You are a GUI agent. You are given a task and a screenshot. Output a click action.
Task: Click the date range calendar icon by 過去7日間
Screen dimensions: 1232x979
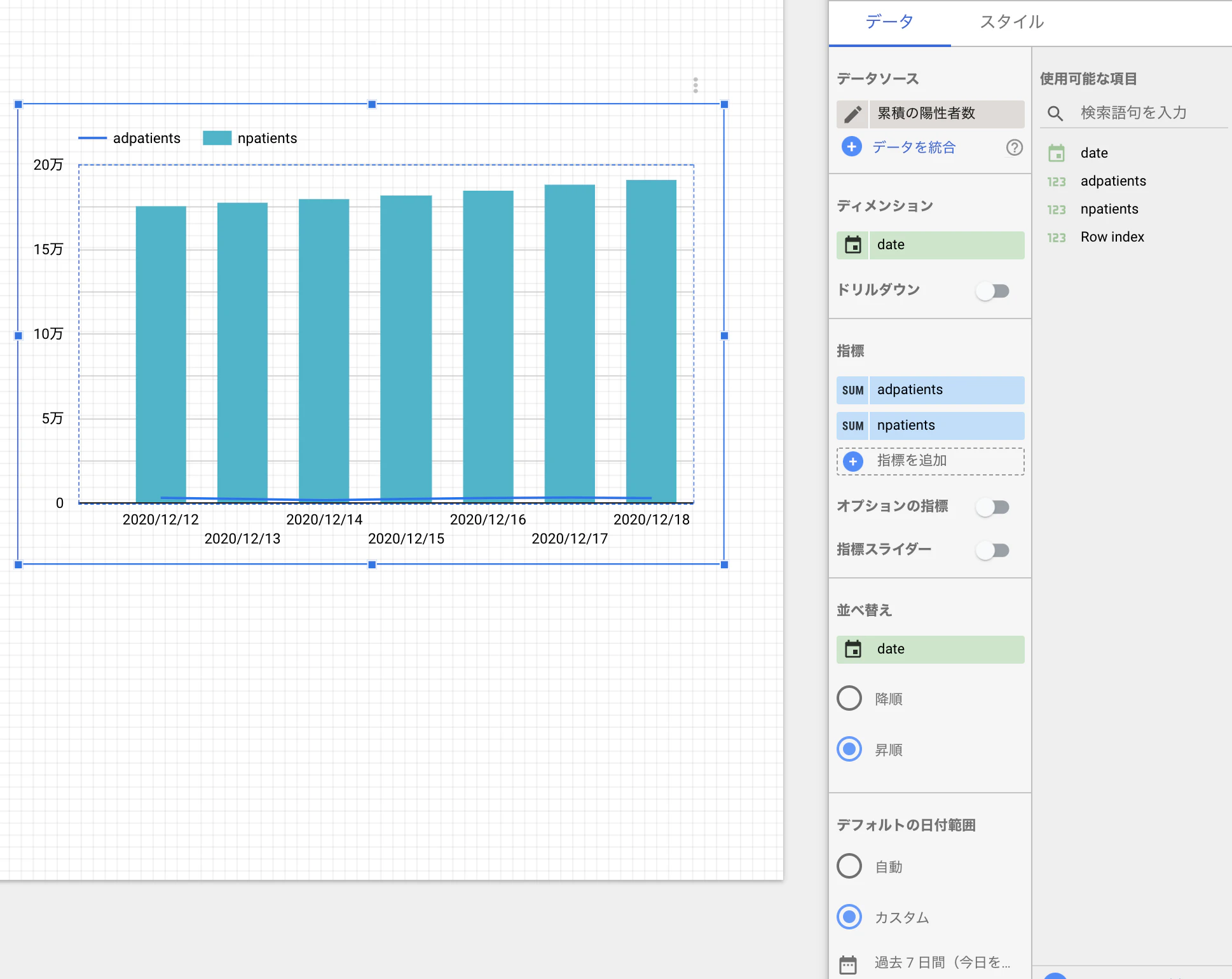(x=848, y=964)
